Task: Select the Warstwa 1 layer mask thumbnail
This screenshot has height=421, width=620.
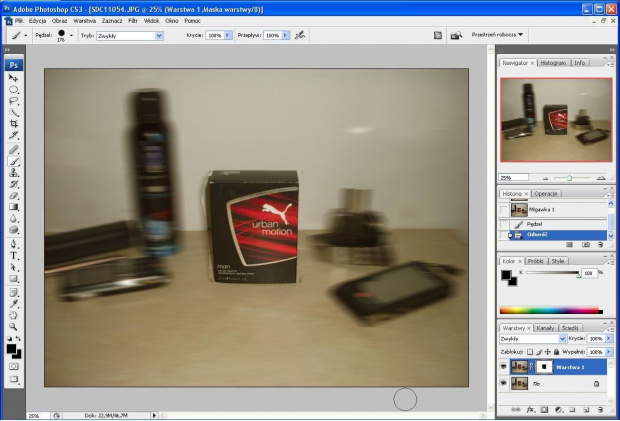Action: click(544, 367)
